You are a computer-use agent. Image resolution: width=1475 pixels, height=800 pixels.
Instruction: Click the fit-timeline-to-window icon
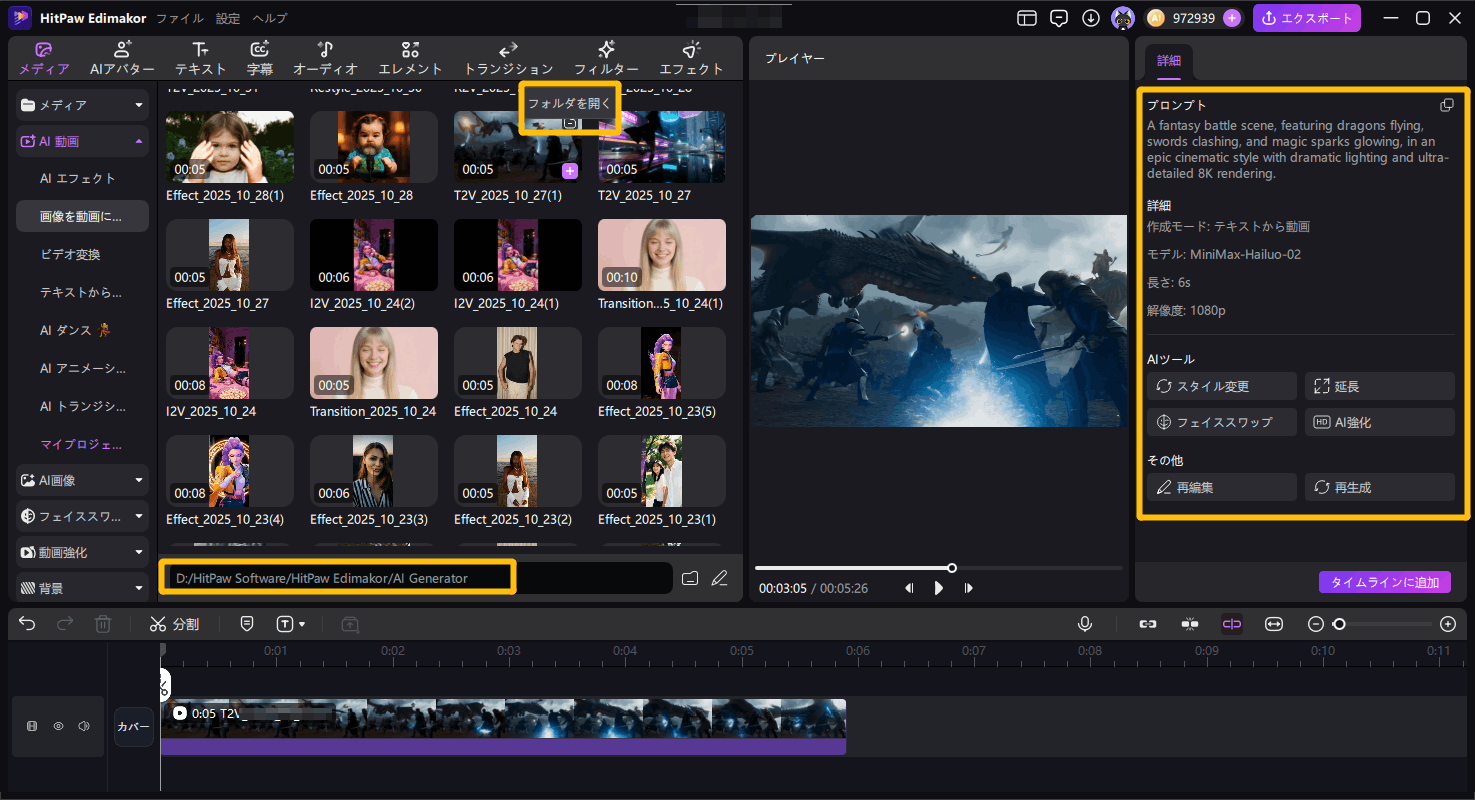coord(1274,624)
